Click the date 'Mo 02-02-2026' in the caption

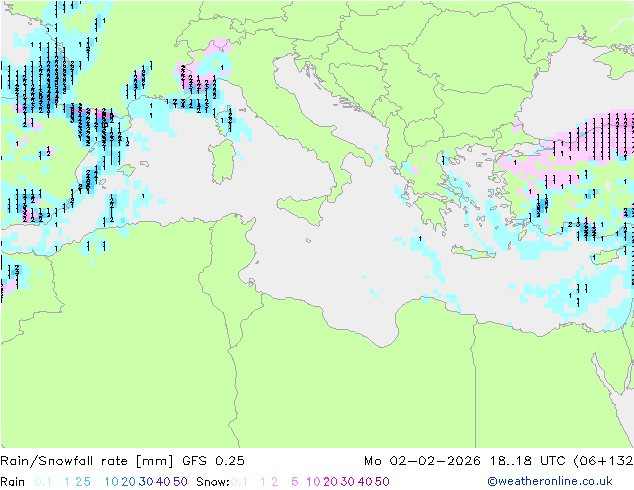[x=422, y=461]
